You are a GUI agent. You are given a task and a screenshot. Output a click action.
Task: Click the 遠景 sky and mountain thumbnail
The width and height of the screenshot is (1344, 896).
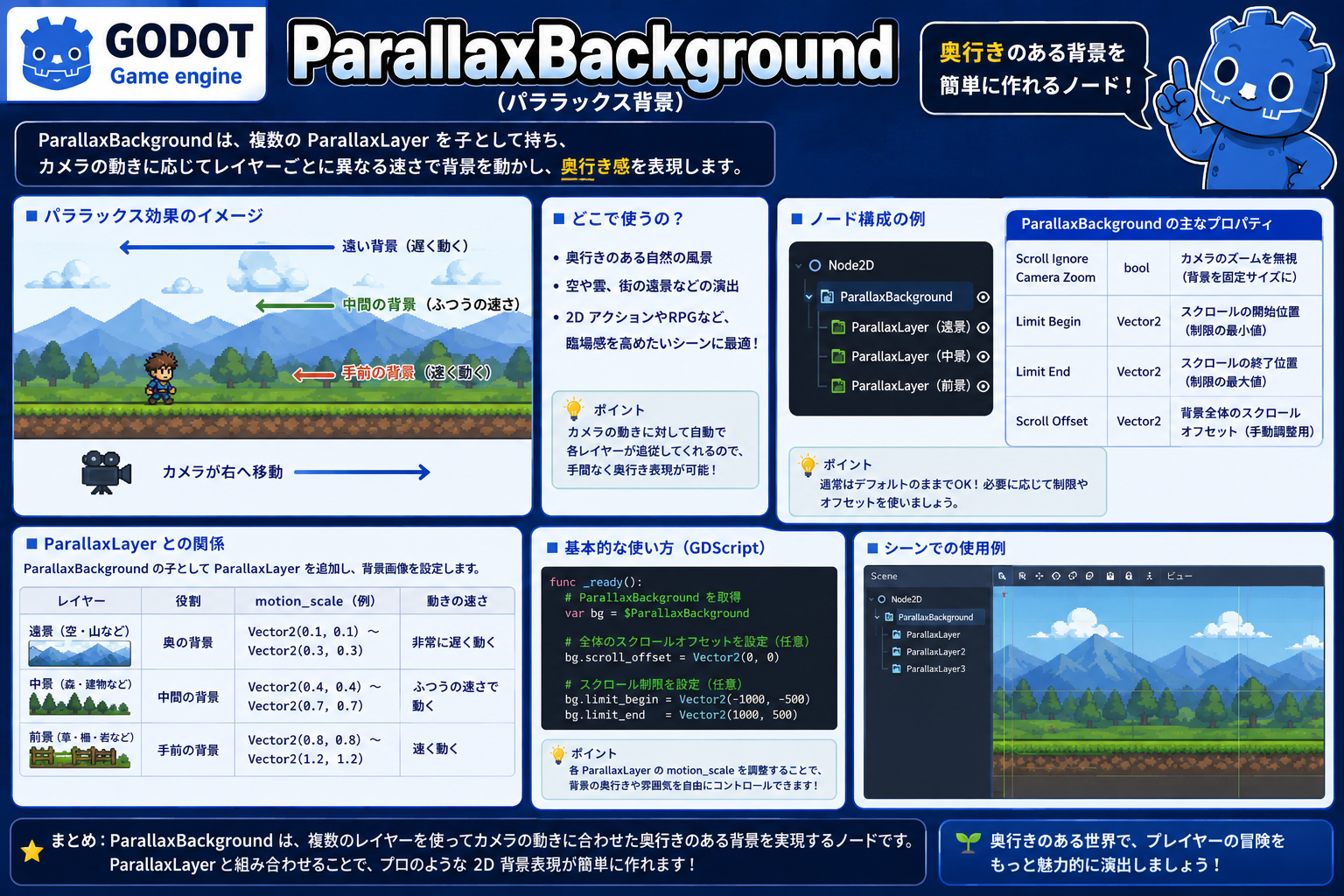pyautogui.click(x=80, y=654)
